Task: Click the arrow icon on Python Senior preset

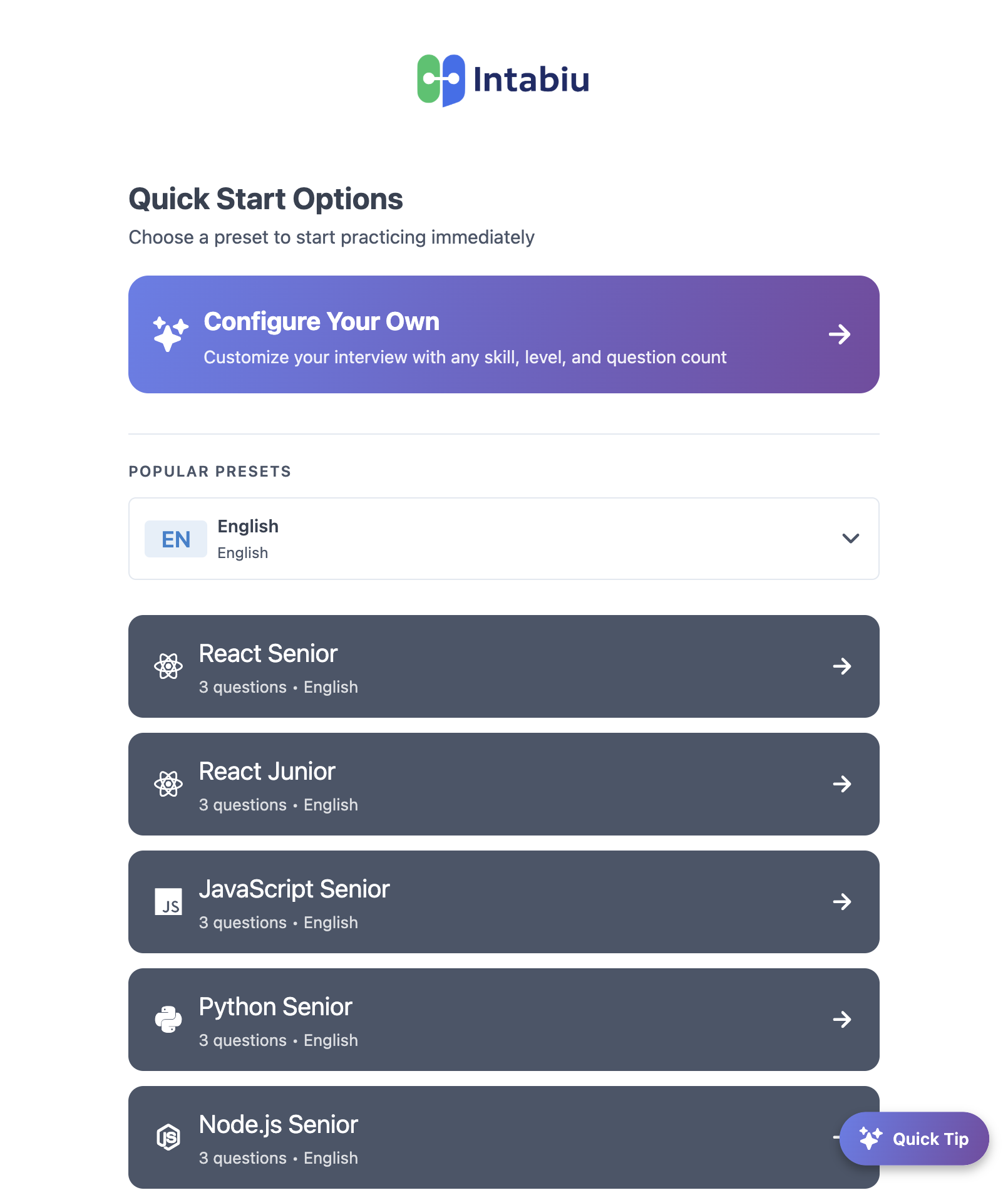Action: (x=842, y=1019)
